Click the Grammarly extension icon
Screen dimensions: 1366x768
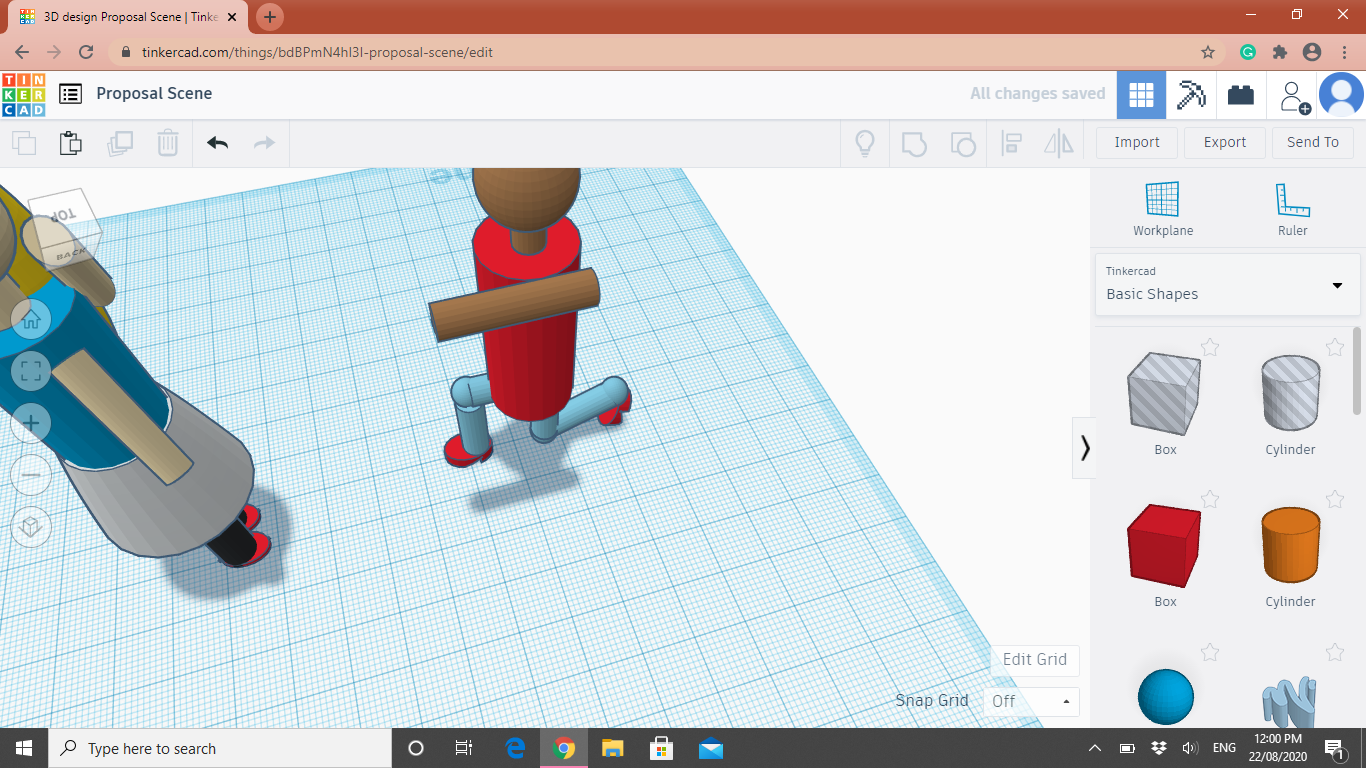coord(1248,52)
